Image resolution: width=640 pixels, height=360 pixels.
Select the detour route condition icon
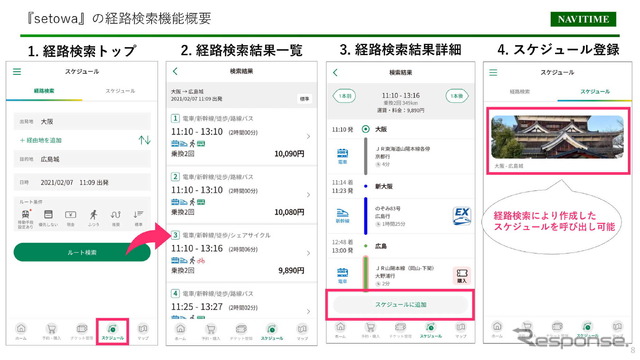pyautogui.click(x=116, y=215)
